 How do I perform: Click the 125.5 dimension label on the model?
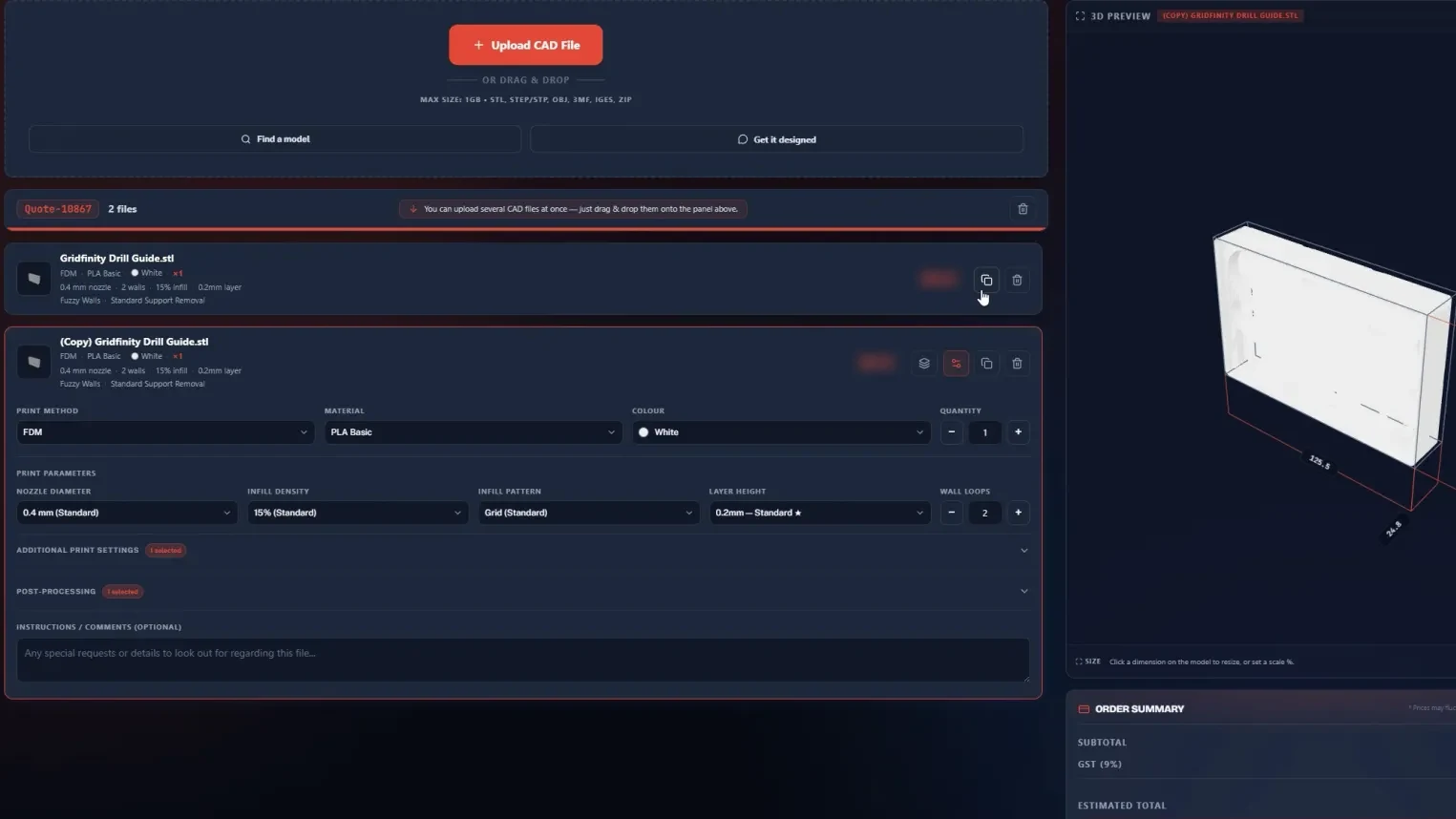(1319, 462)
